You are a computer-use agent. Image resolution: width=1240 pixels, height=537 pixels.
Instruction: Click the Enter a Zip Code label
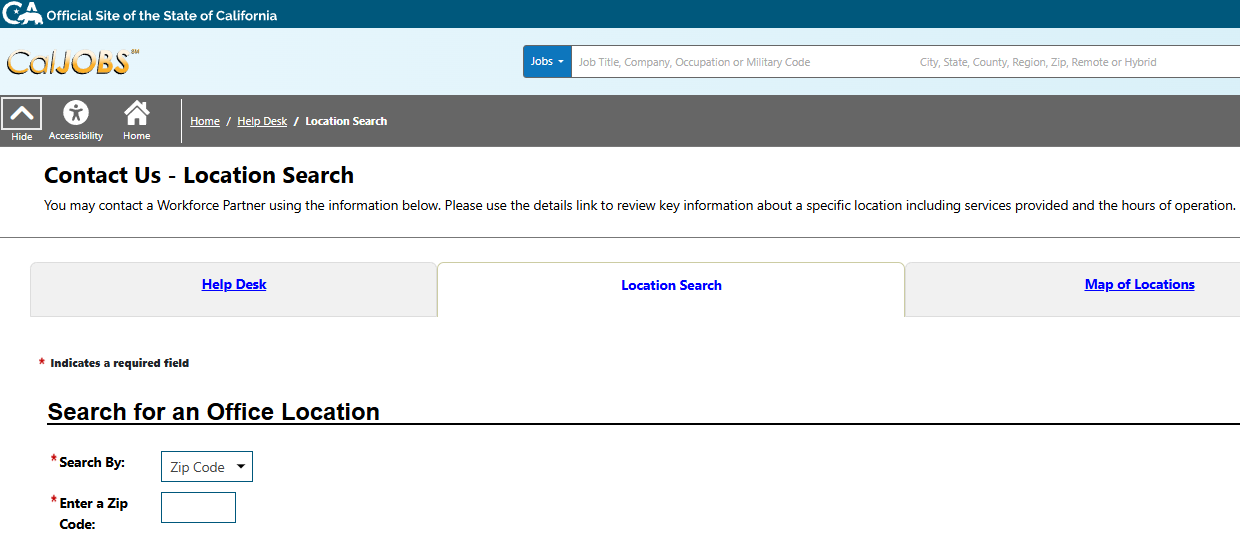(93, 513)
